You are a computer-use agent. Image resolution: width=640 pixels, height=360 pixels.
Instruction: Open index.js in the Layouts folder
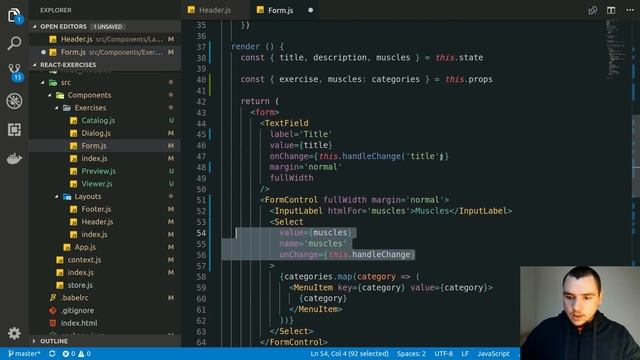point(94,234)
